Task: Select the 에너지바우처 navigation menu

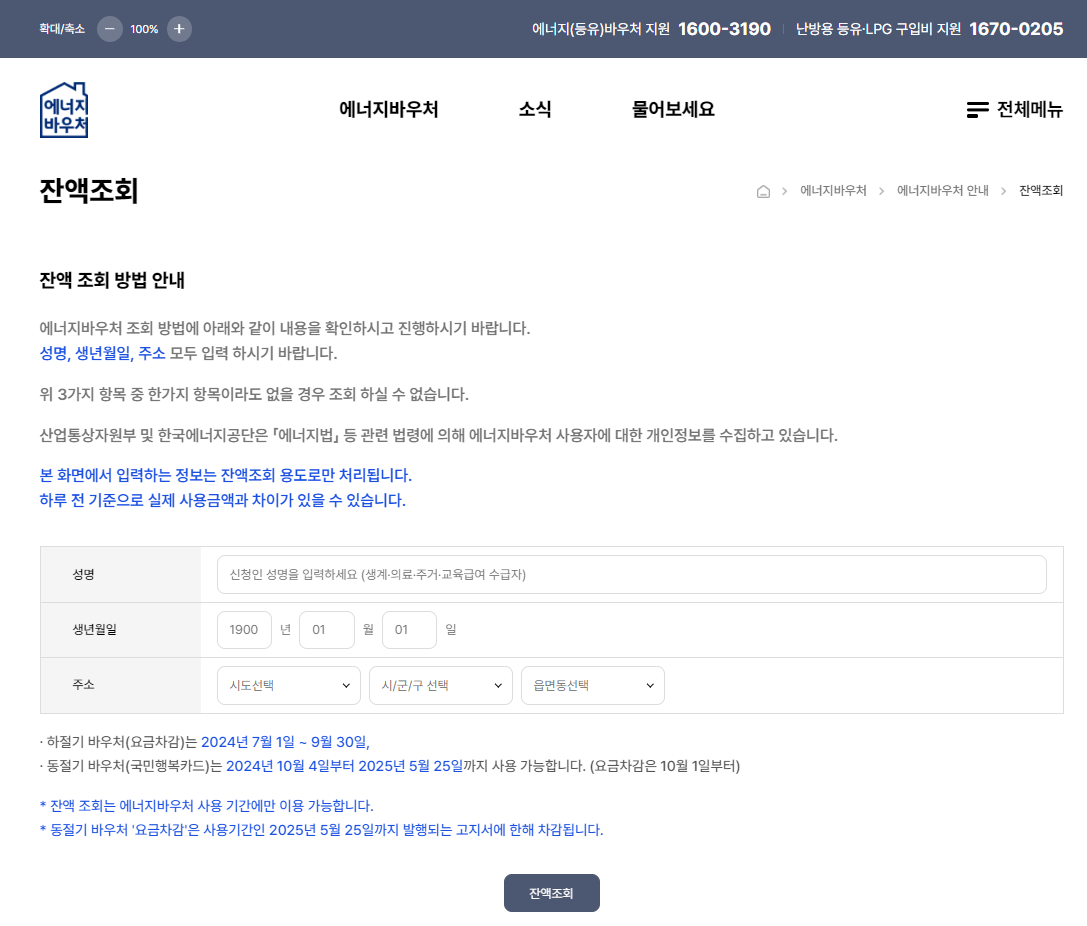Action: point(391,110)
